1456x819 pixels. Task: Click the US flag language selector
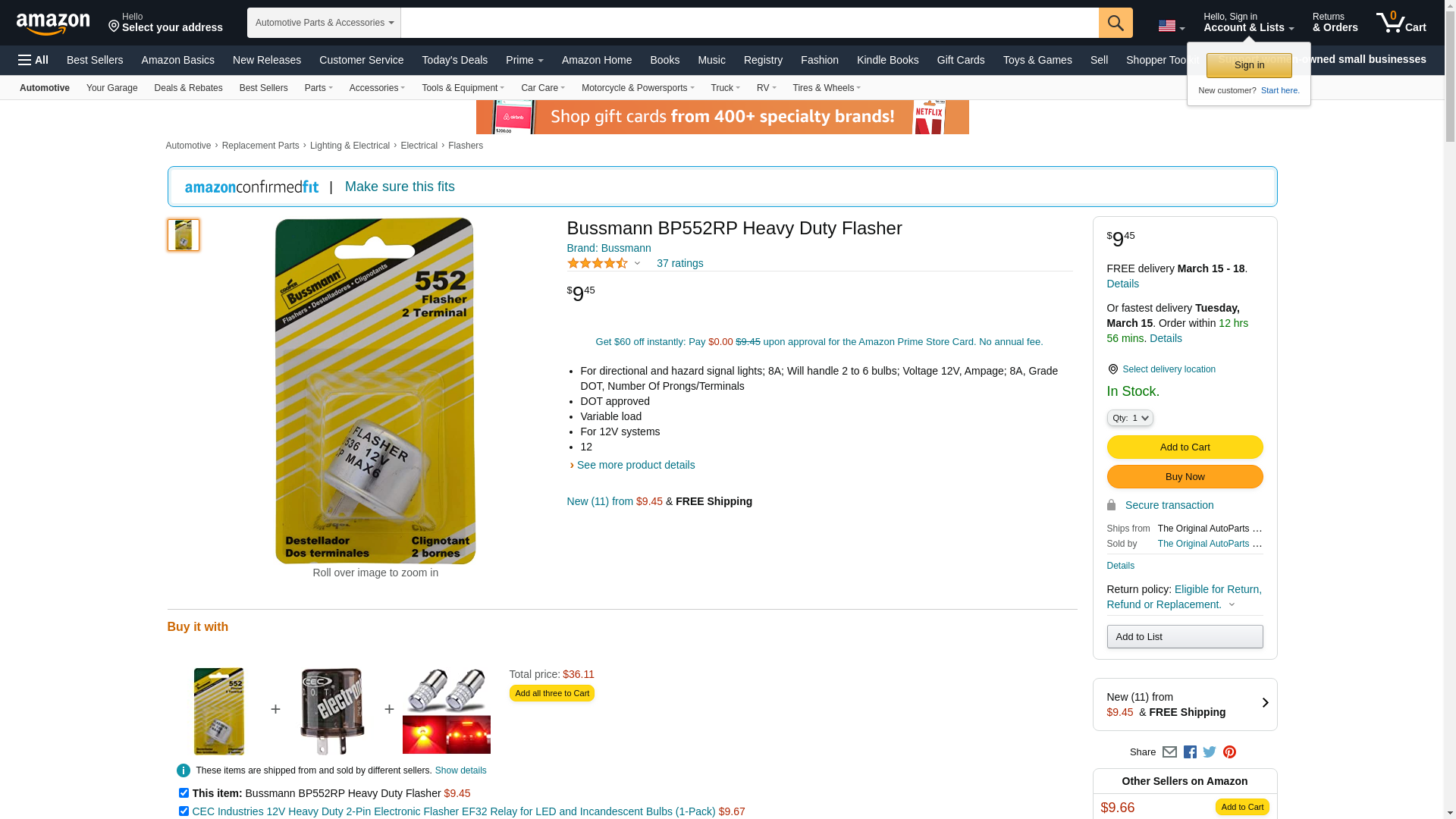(1172, 27)
